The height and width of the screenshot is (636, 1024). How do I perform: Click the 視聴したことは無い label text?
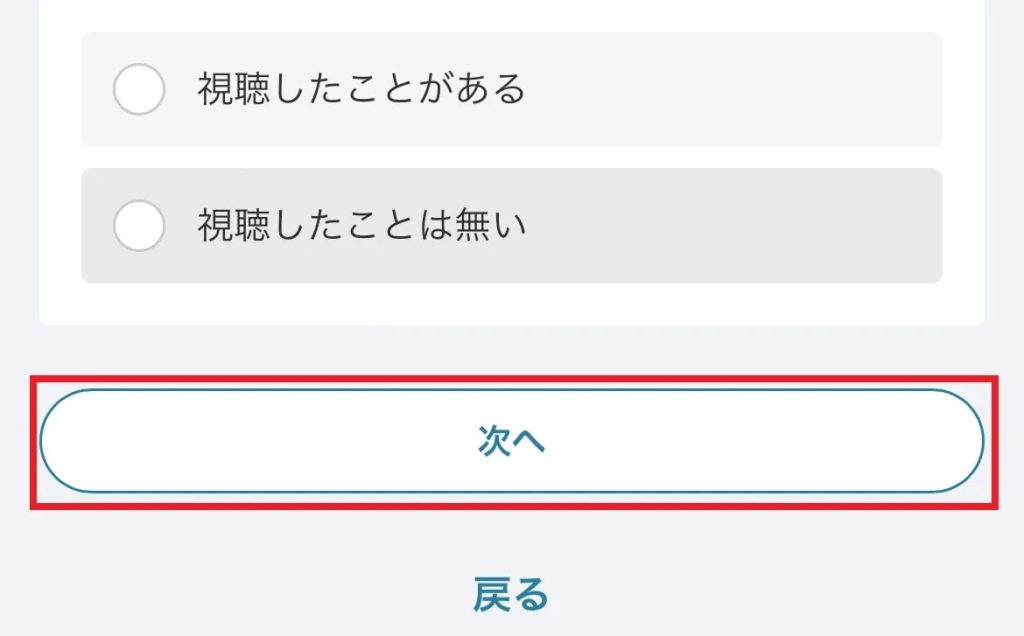tap(361, 226)
